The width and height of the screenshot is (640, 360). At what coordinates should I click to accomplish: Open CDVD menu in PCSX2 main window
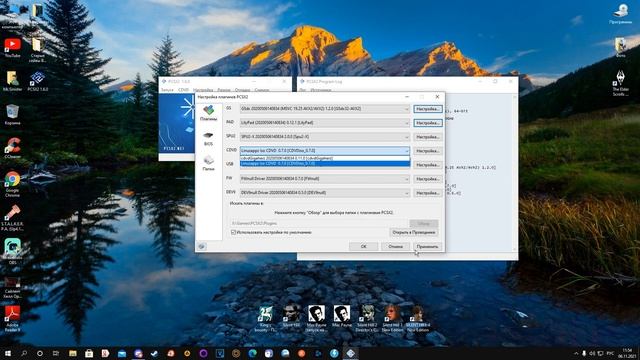(x=183, y=90)
